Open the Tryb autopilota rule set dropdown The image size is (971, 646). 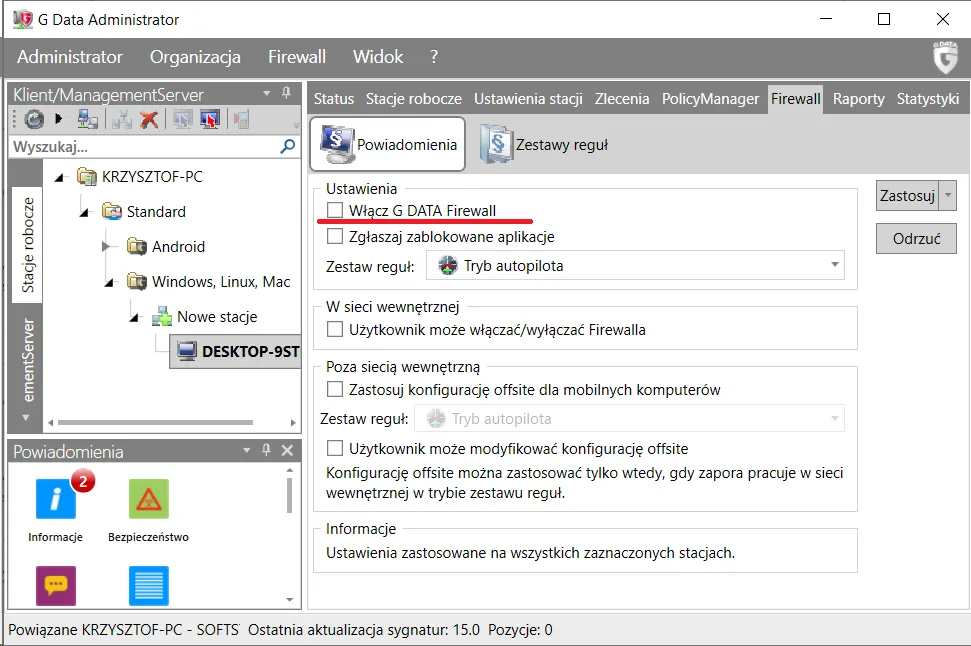click(635, 265)
